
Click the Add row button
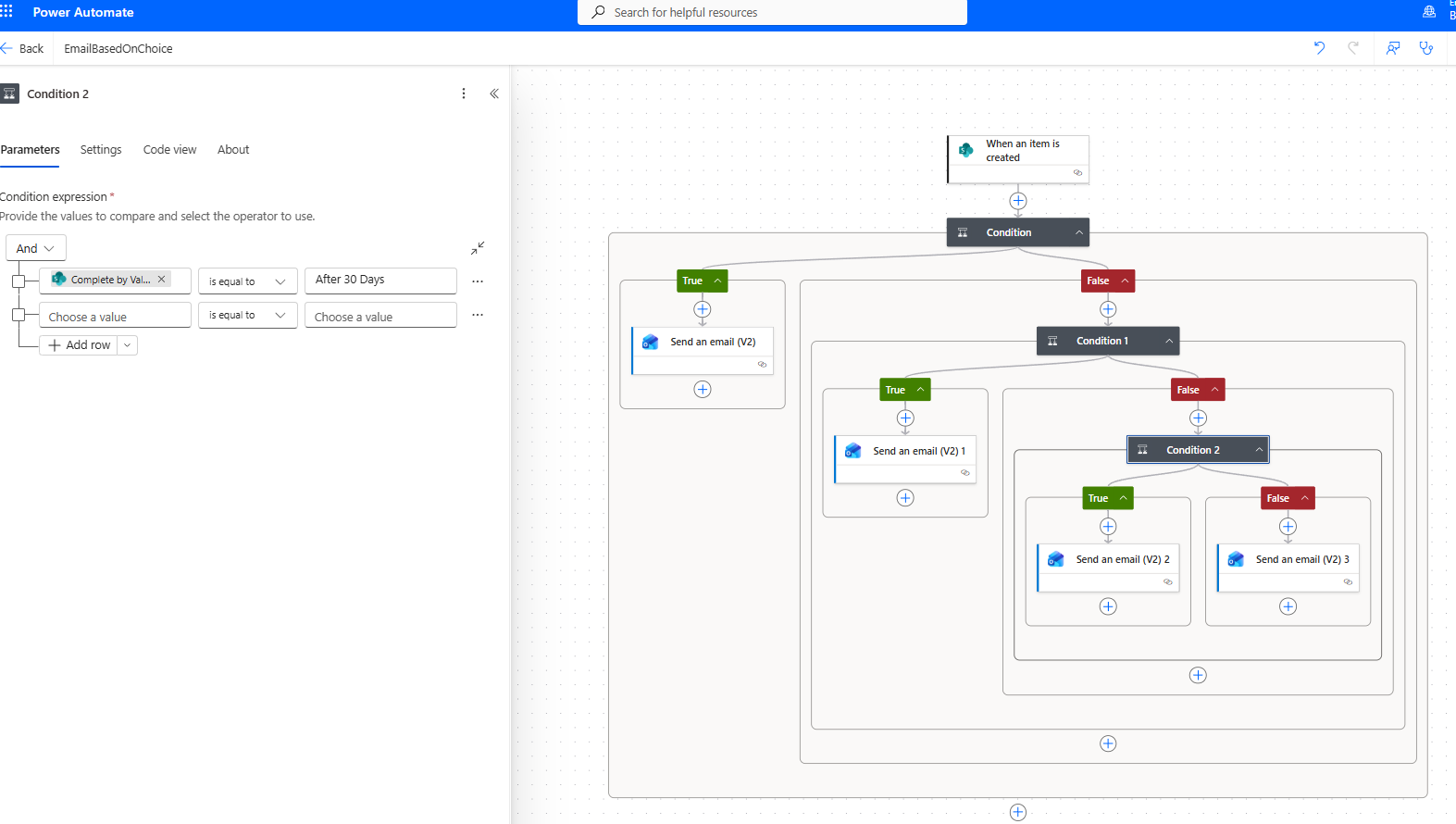pyautogui.click(x=80, y=345)
